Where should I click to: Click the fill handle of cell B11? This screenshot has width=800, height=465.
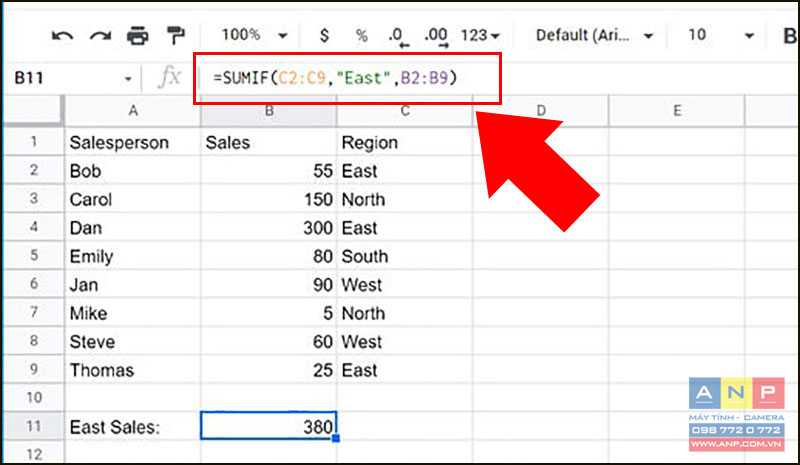tap(336, 438)
